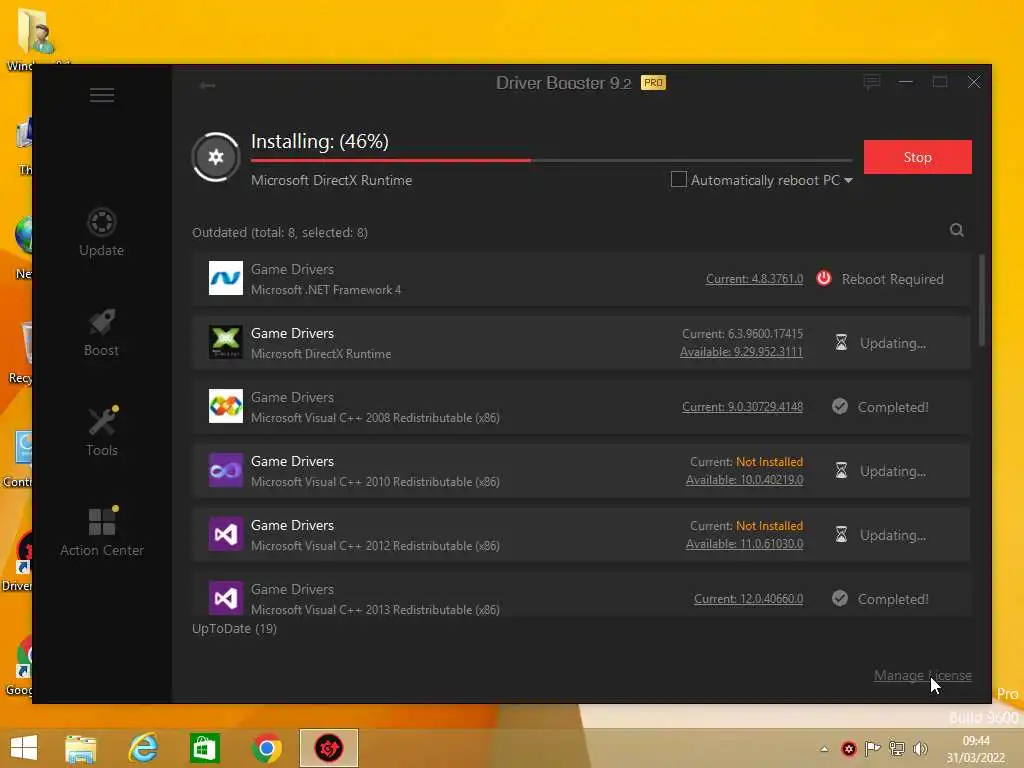Open Available: 9.29.952.3111 version link
The image size is (1024, 768).
pyautogui.click(x=741, y=352)
